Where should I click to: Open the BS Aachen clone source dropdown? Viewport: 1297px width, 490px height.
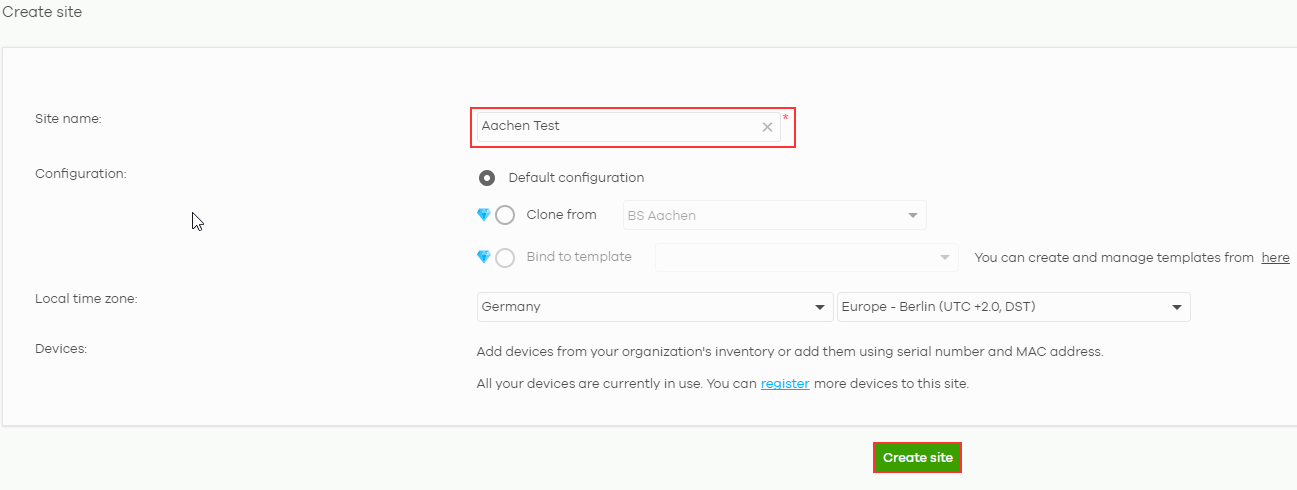click(773, 215)
